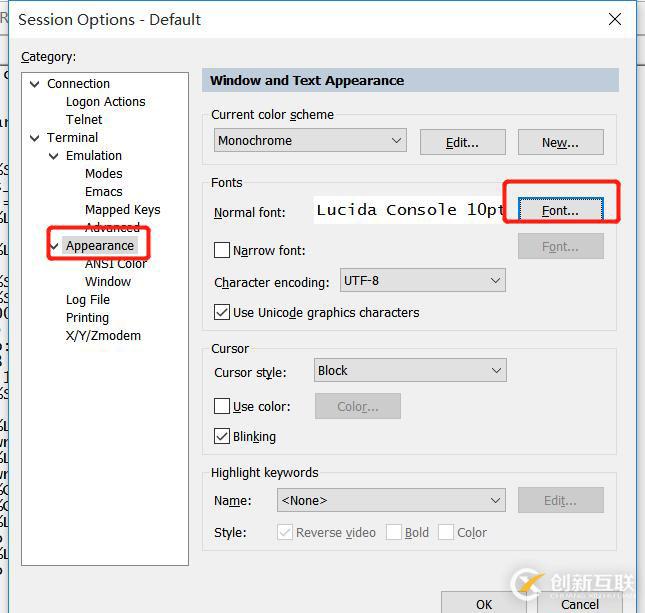Screen dimensions: 645x613
Task: Collapse the Appearance tree node chevron
Action: [x=54, y=246]
